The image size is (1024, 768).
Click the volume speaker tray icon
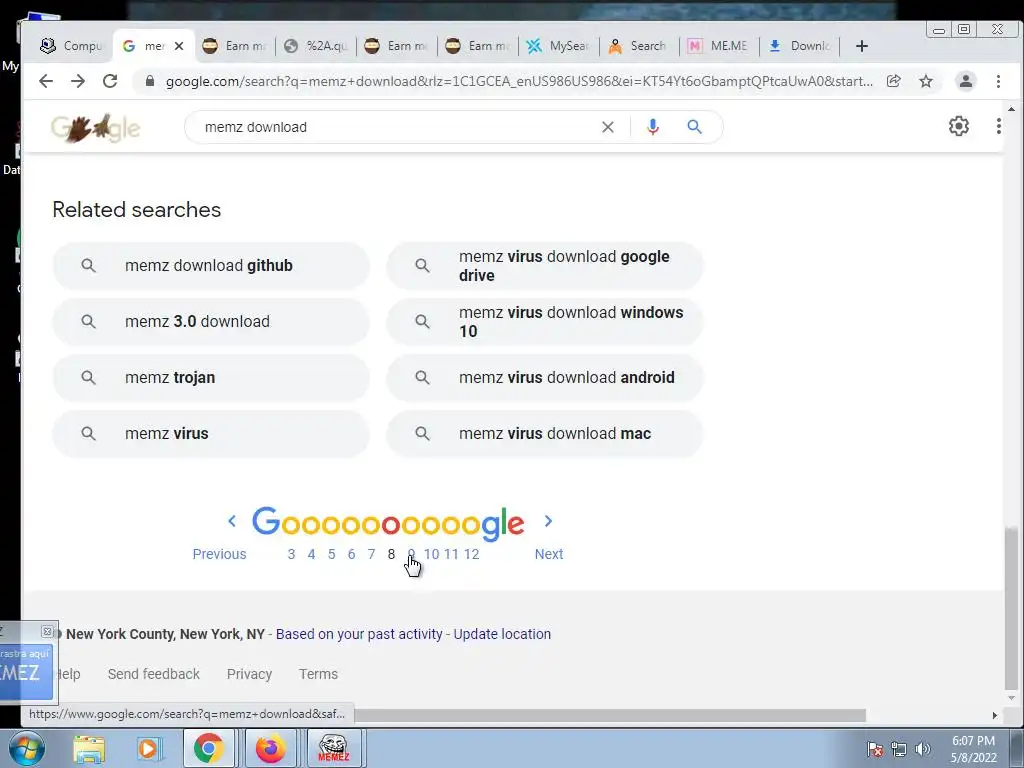(x=922, y=749)
